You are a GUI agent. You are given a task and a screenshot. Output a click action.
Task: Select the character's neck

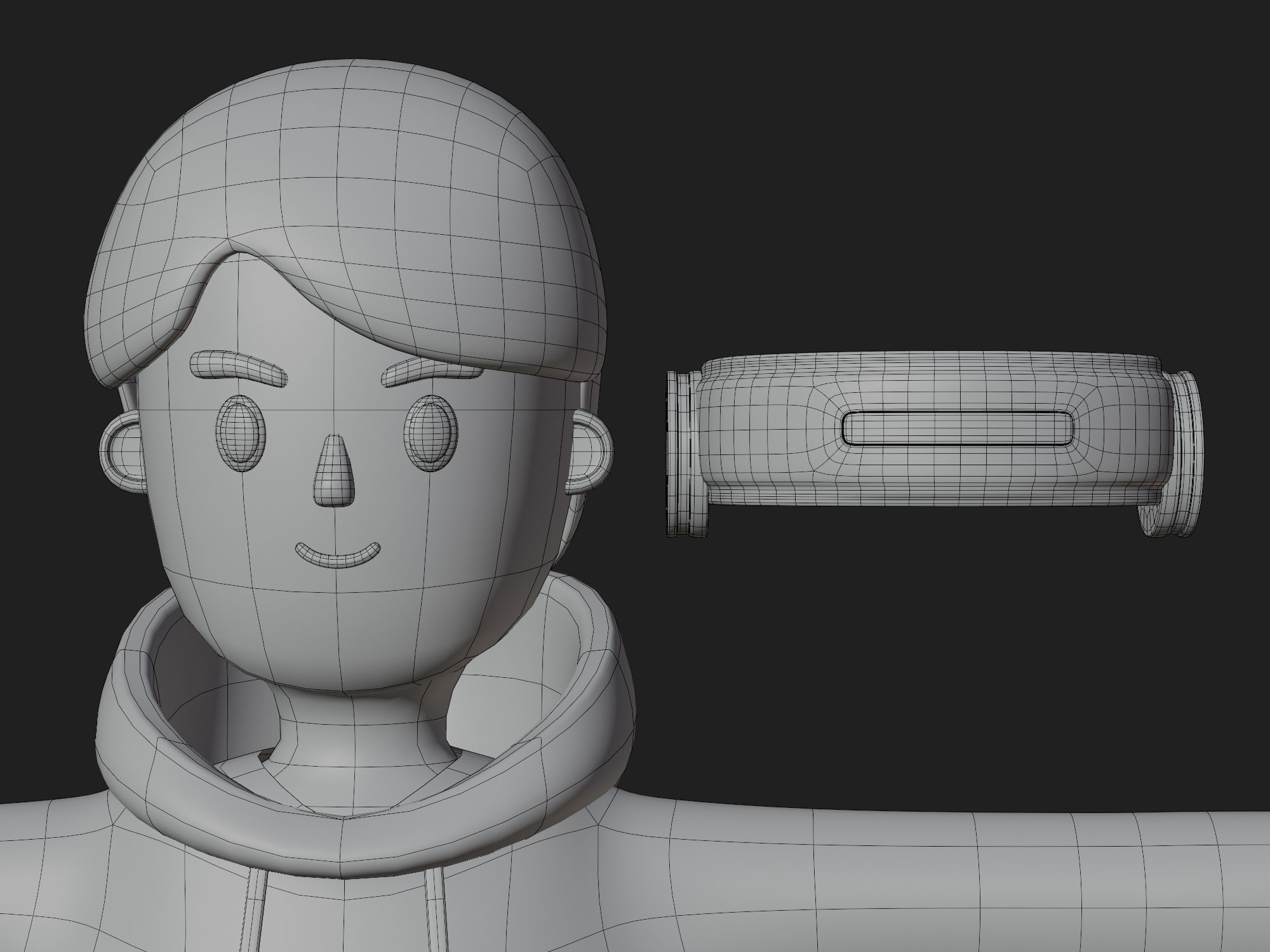point(356,730)
